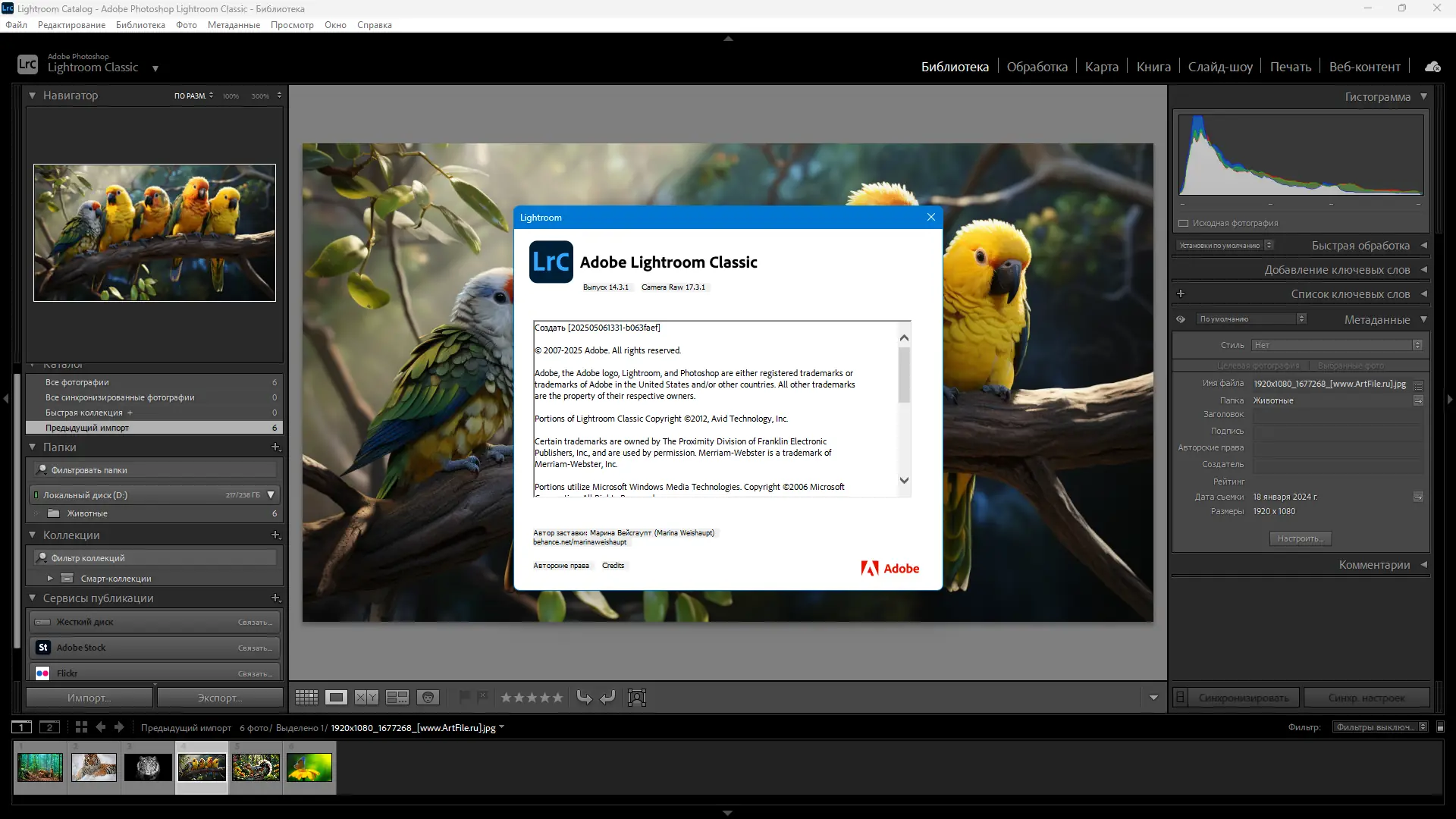Open cloud sync status icon
The height and width of the screenshot is (819, 1456).
click(1432, 67)
